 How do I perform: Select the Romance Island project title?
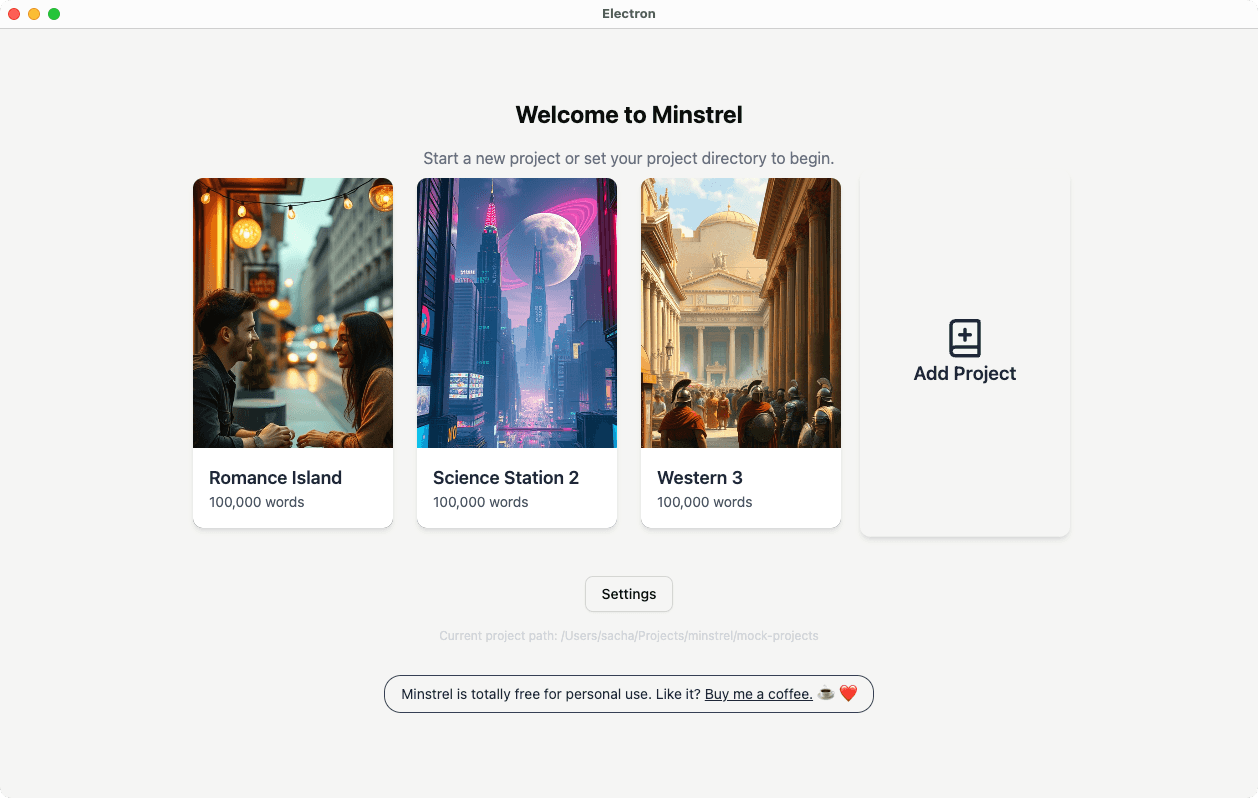(275, 478)
